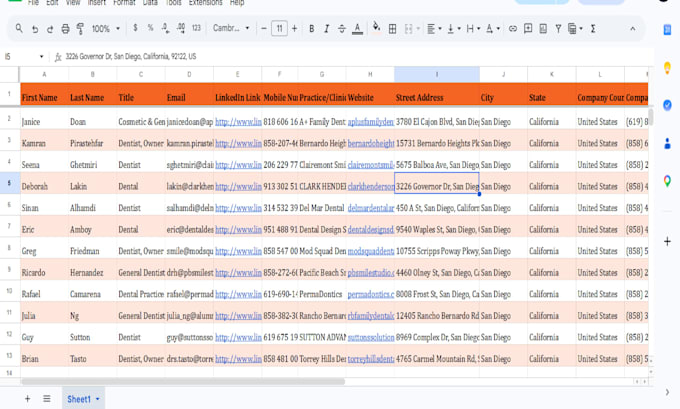Click the search menus magnifier icon
The image size is (680, 409).
(x=19, y=29)
